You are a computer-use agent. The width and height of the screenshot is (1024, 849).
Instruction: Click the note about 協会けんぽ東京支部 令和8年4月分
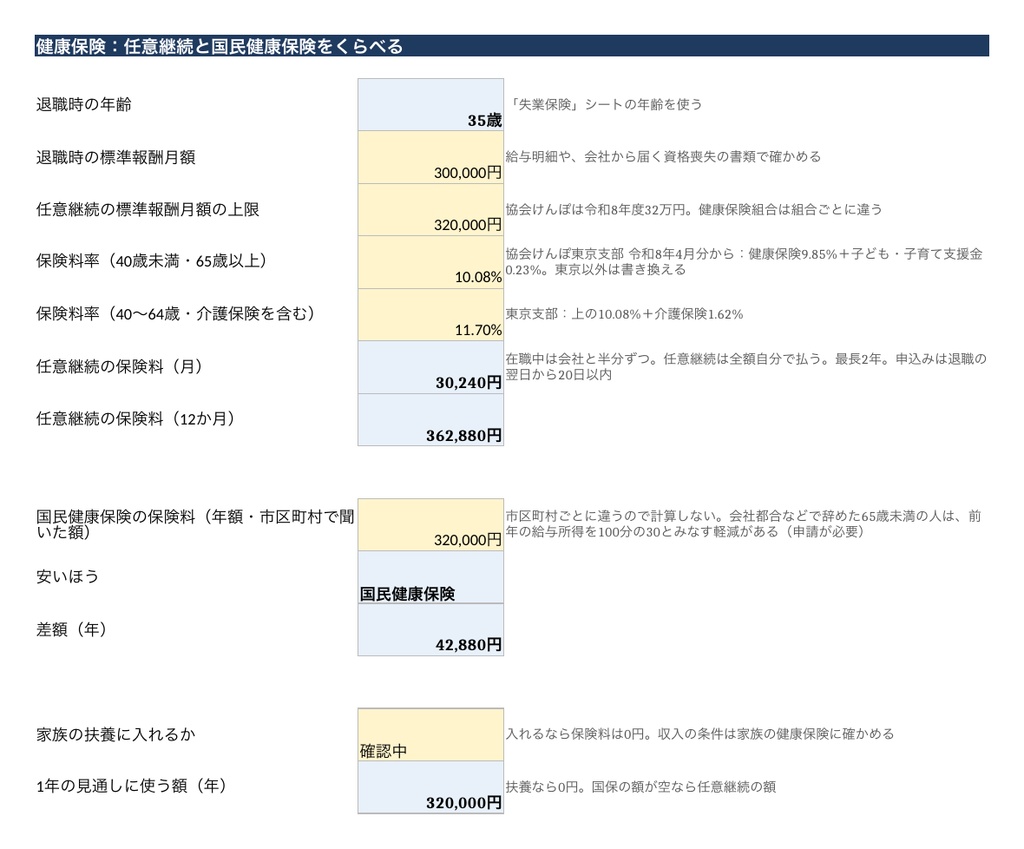click(744, 262)
